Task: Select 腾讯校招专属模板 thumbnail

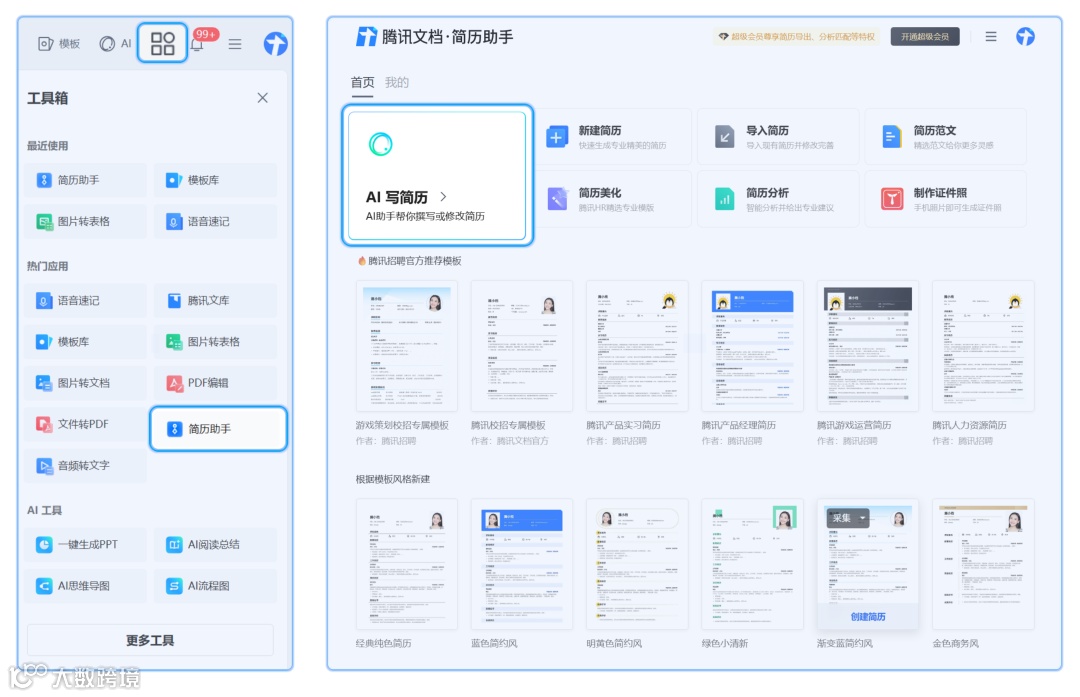Action: [x=522, y=346]
